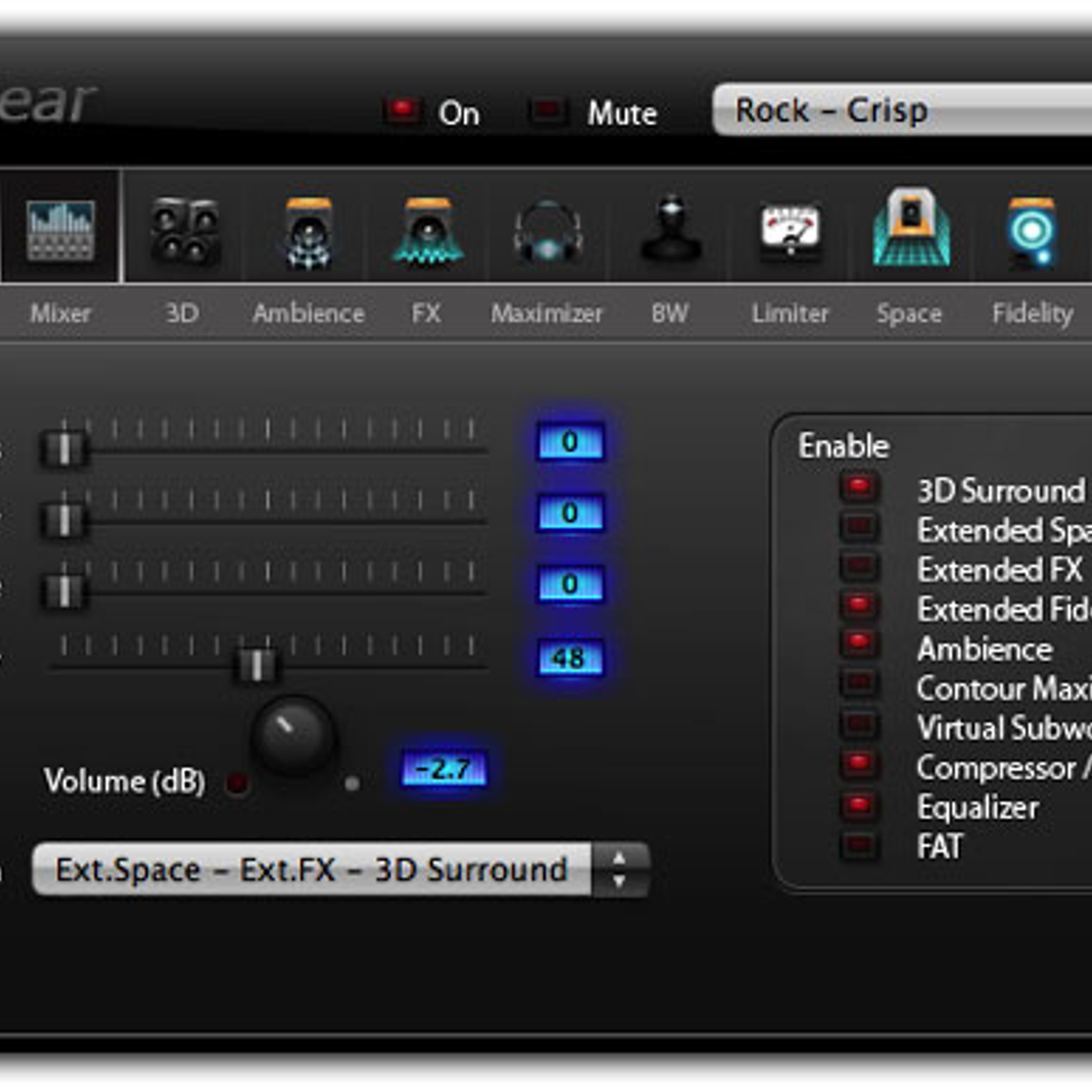Open the Mixer panel icon

[x=60, y=230]
